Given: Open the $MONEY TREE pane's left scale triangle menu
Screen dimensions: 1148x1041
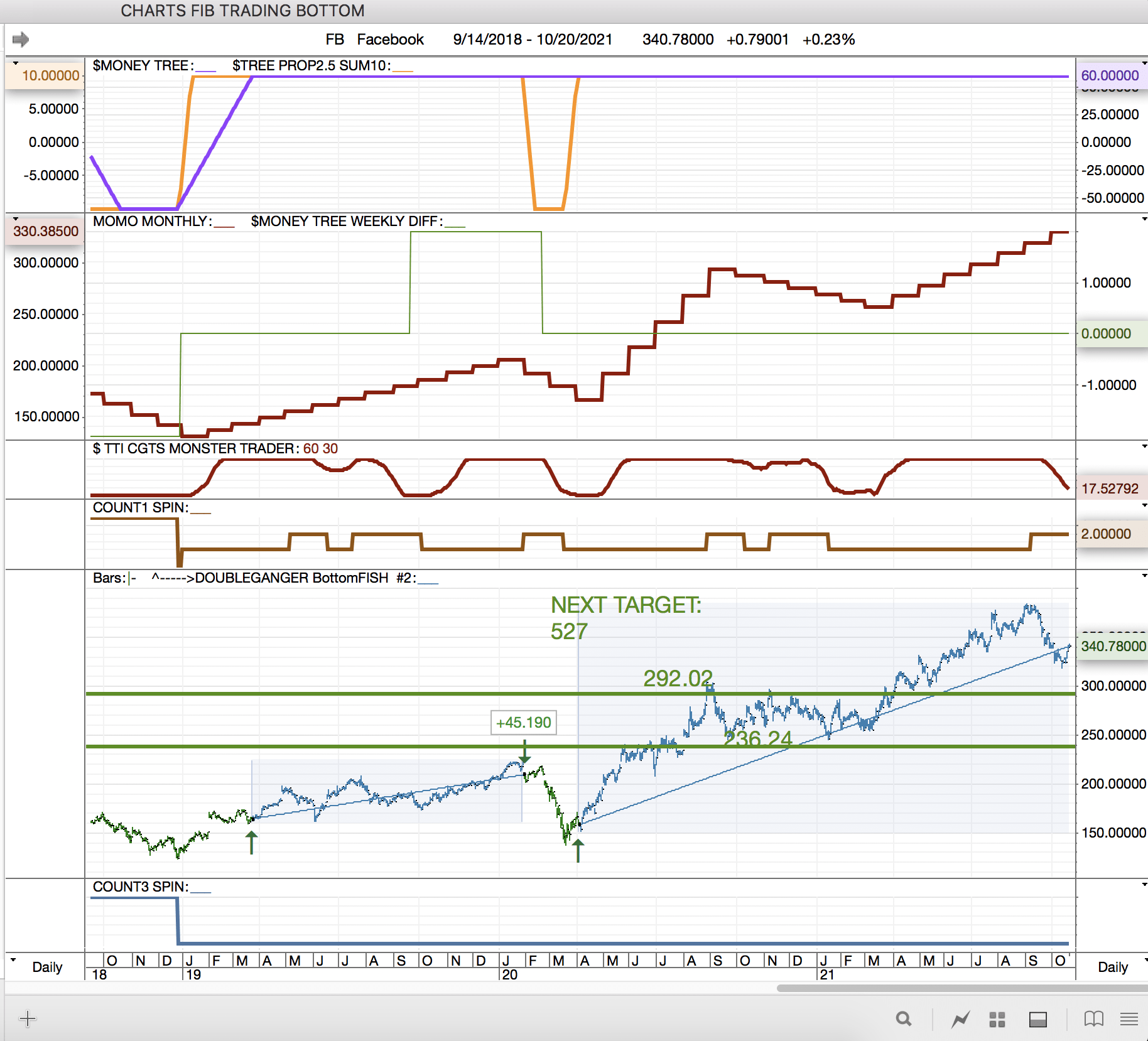Looking at the screenshot, I should coord(16,63).
